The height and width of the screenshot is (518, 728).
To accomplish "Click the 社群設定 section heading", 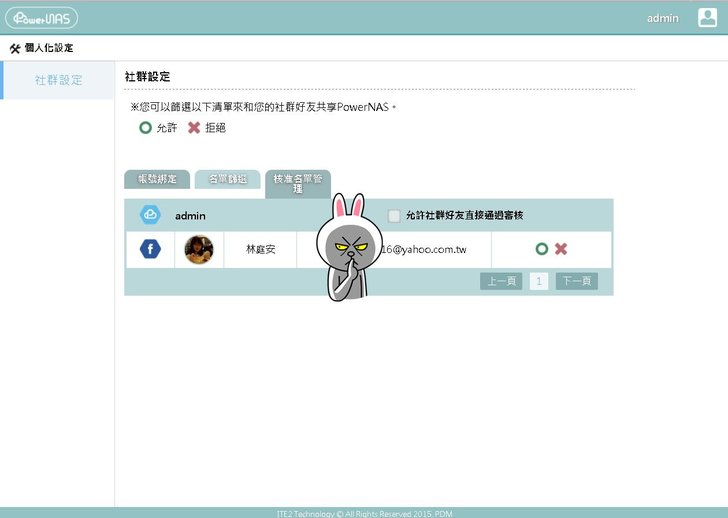I will (x=148, y=77).
